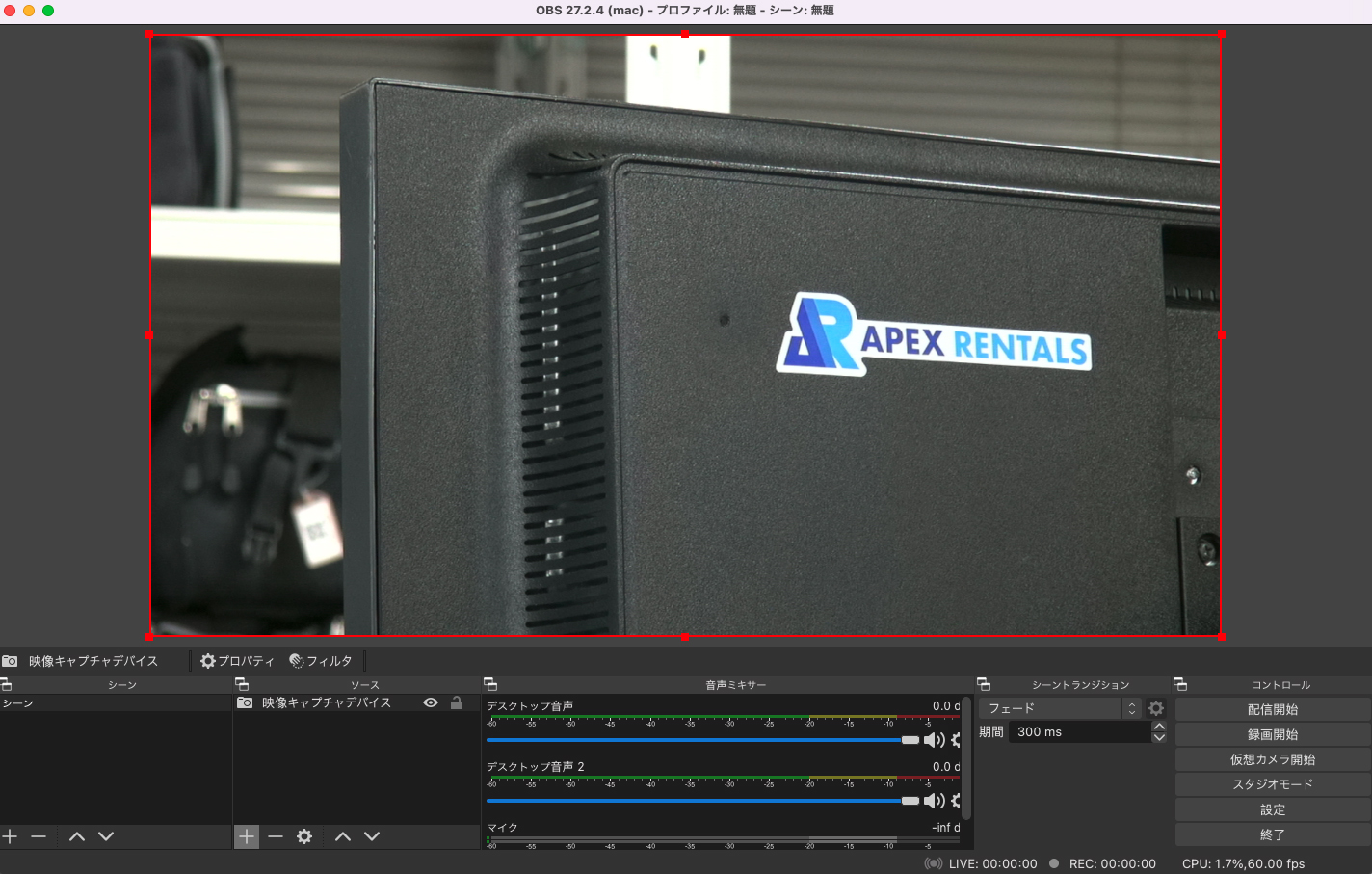Mute デスクトップ音声 speaker icon
Image resolution: width=1372 pixels, height=874 pixels.
934,740
